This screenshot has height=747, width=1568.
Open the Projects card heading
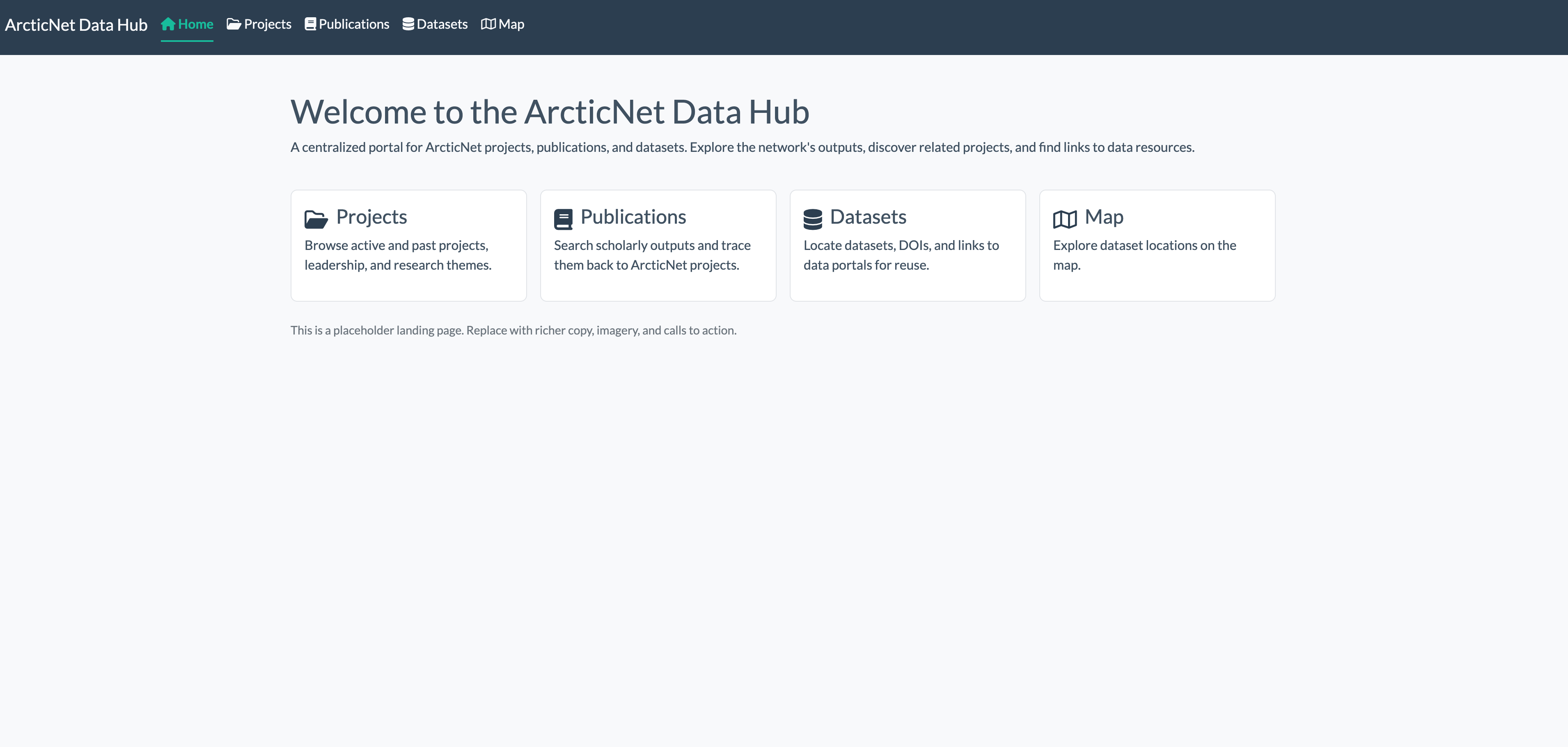pos(371,217)
